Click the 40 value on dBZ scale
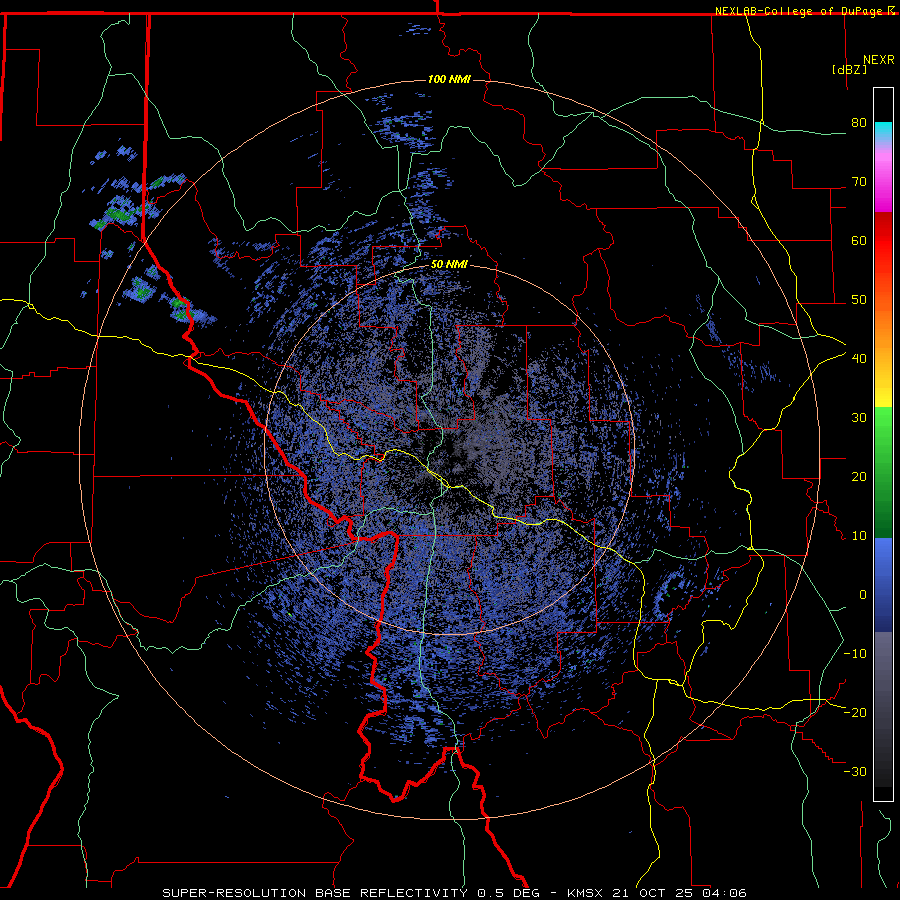Screen dimensions: 900x900 (859, 358)
